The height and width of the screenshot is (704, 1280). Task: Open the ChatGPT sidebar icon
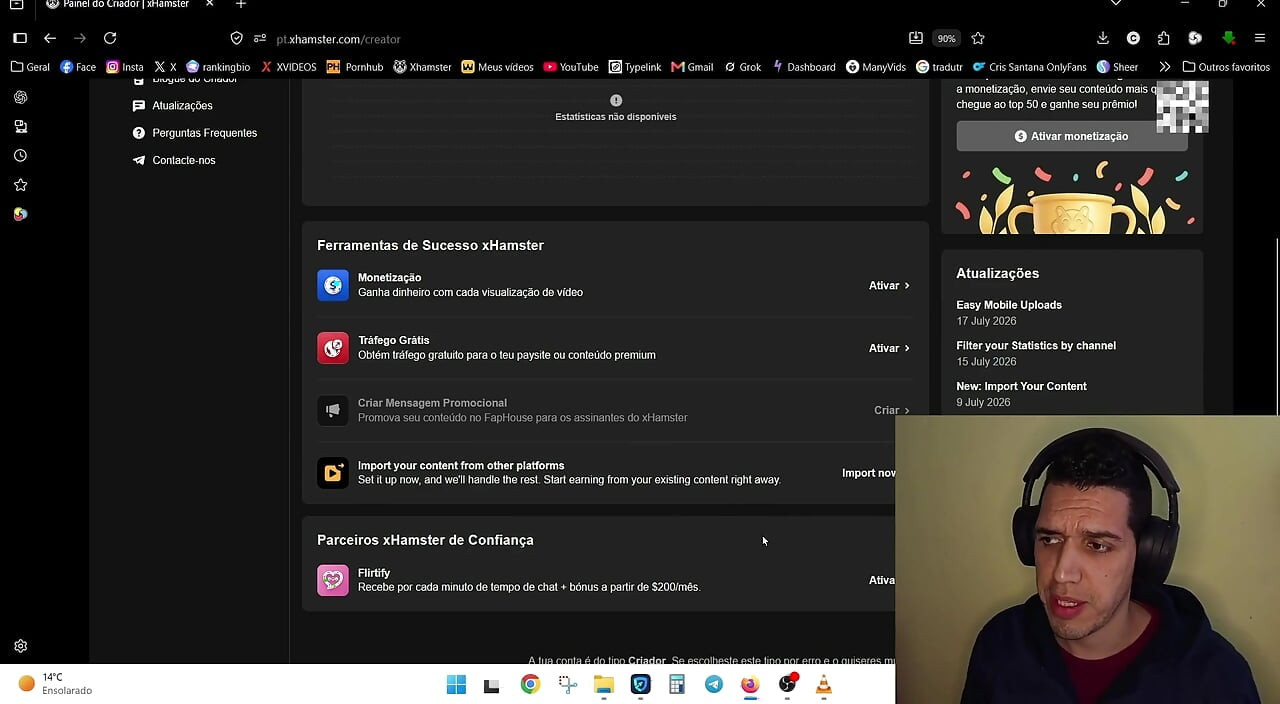[x=20, y=97]
